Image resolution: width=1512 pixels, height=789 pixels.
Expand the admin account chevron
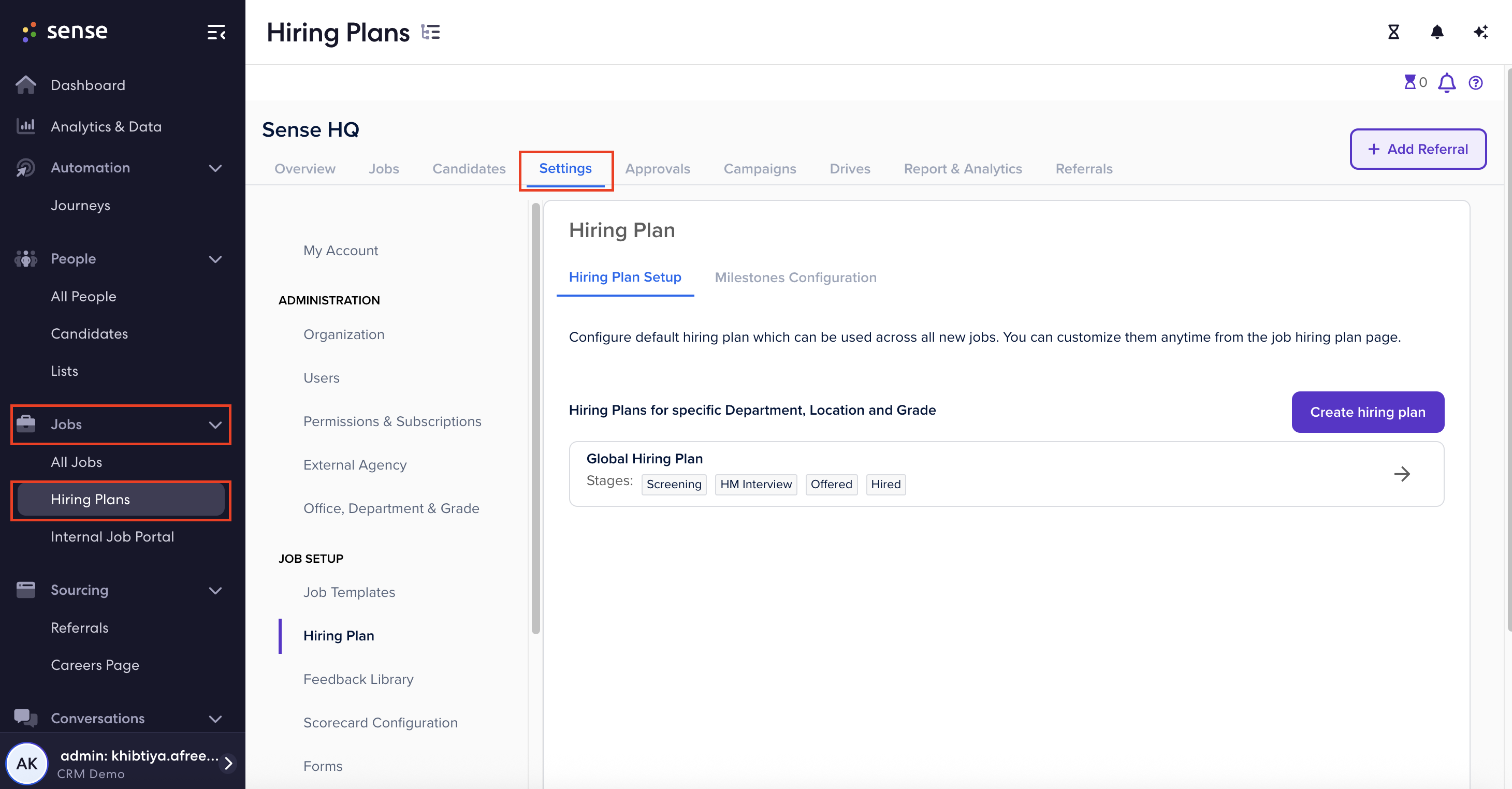click(229, 763)
